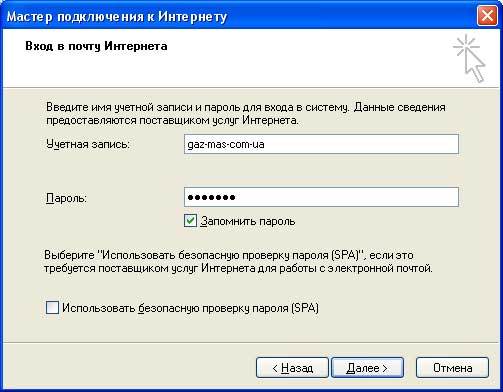Place cursor after the masked password dots
503x392 pixels.
(237, 197)
